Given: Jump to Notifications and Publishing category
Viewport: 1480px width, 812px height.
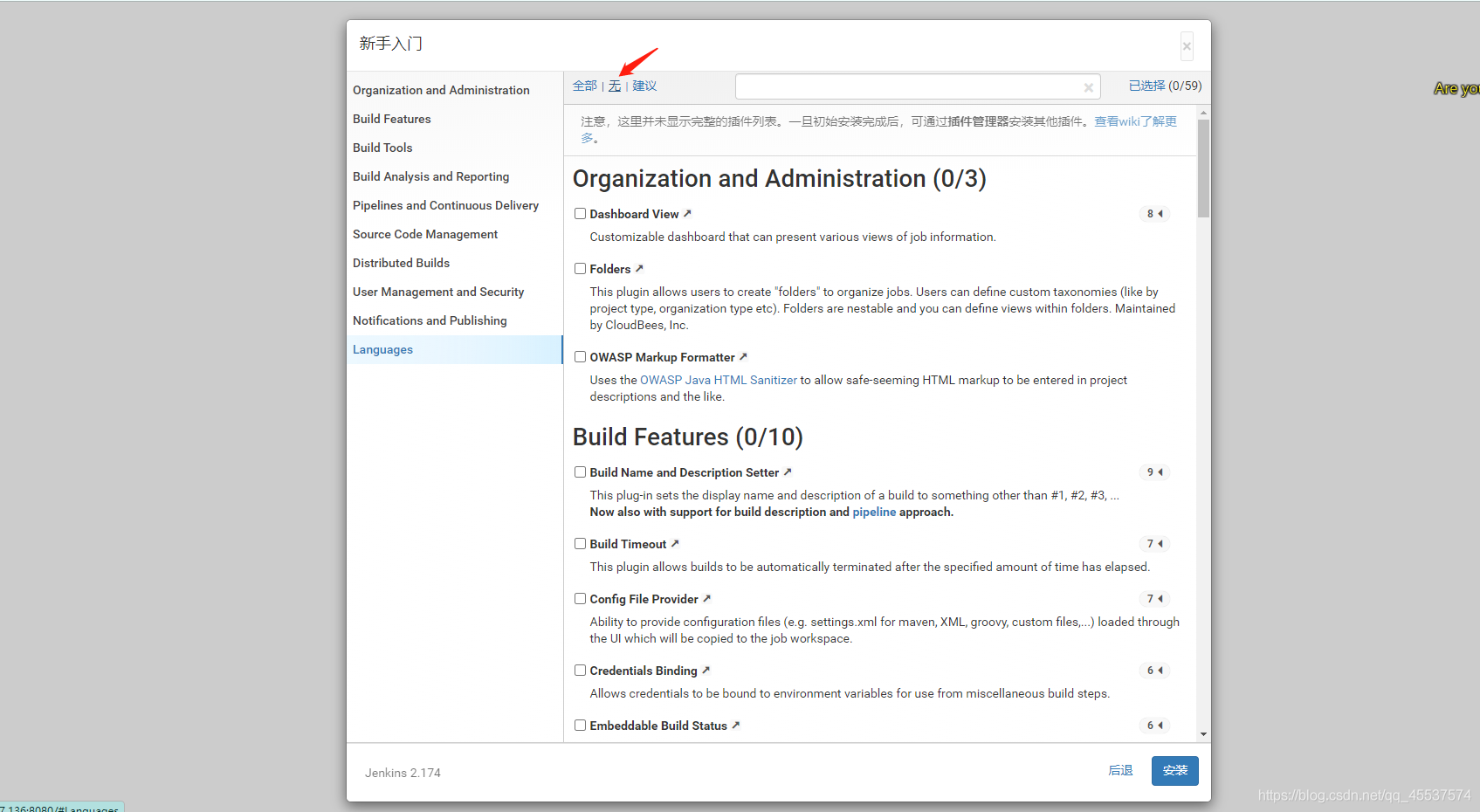Looking at the screenshot, I should click(x=454, y=320).
